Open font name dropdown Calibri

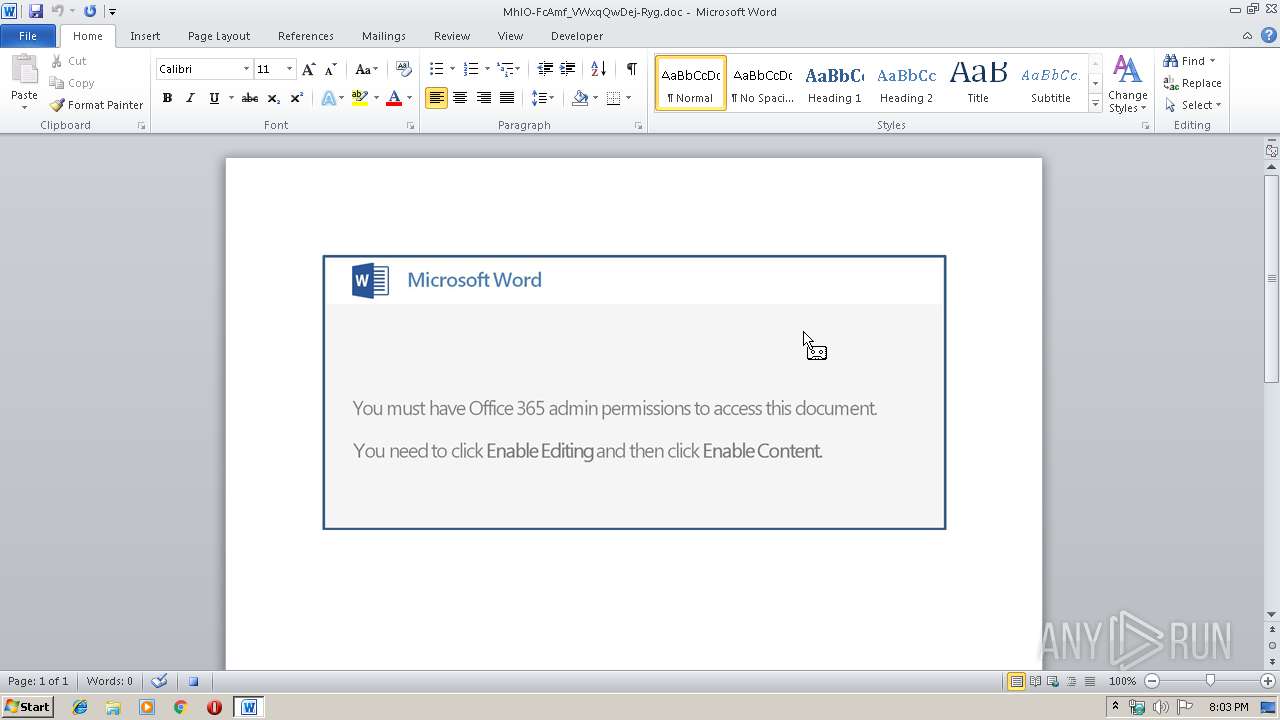click(246, 69)
